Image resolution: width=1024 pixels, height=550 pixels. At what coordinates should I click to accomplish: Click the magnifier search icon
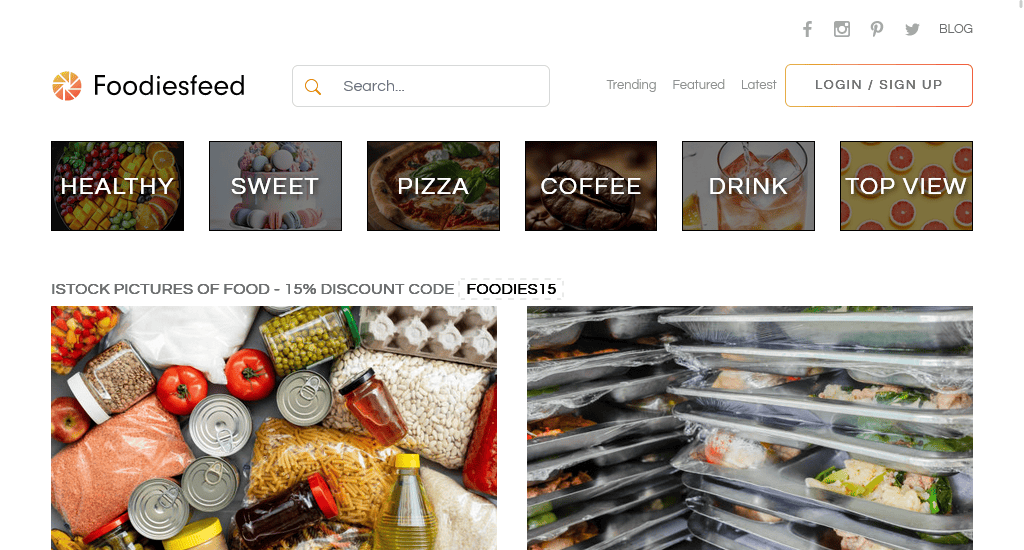point(313,86)
